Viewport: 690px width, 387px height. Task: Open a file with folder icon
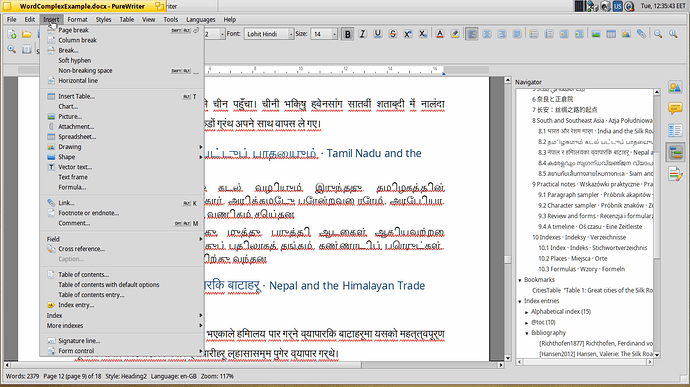(x=27, y=34)
